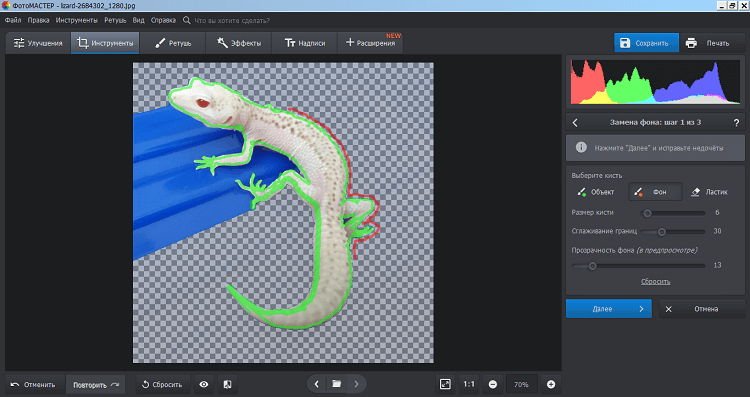
Task: Set zoom to 1:1 scale
Action: 469,384
